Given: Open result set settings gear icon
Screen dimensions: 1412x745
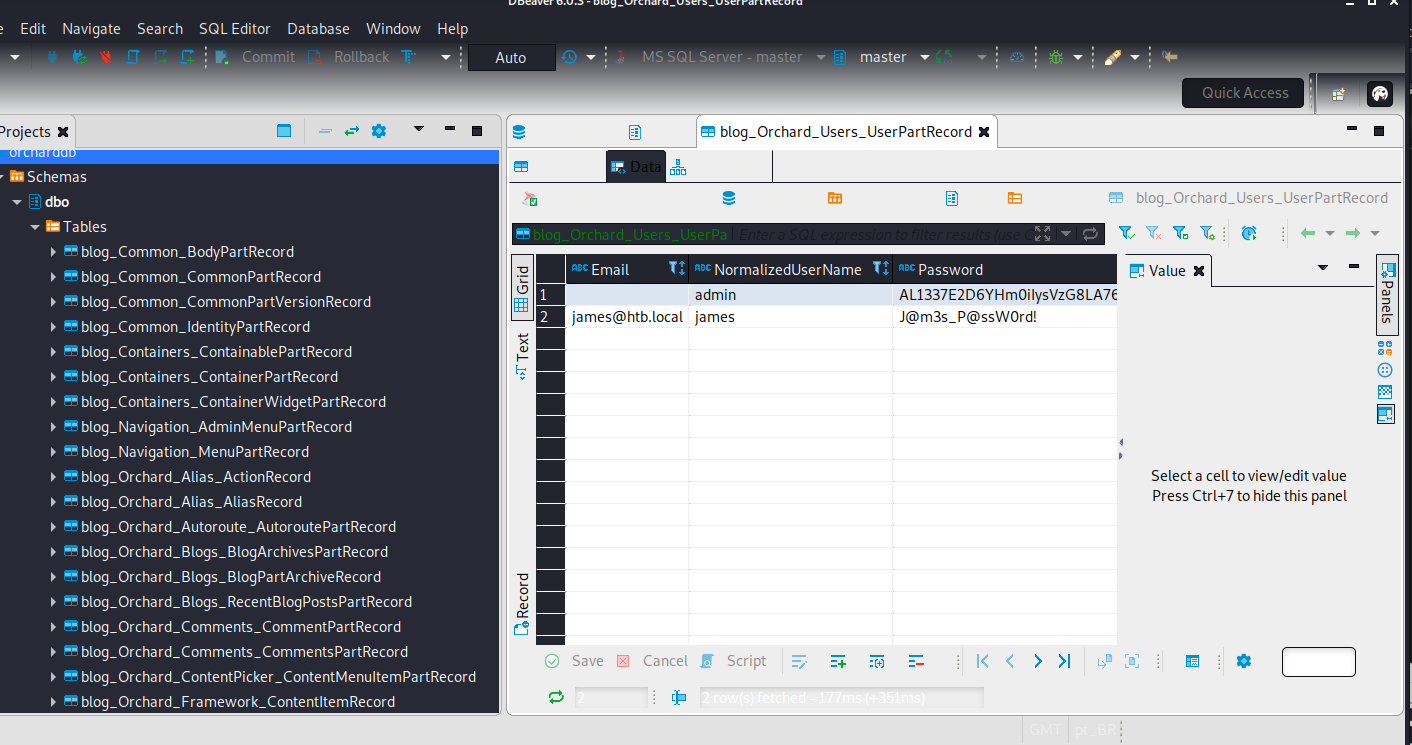Looking at the screenshot, I should (1244, 661).
